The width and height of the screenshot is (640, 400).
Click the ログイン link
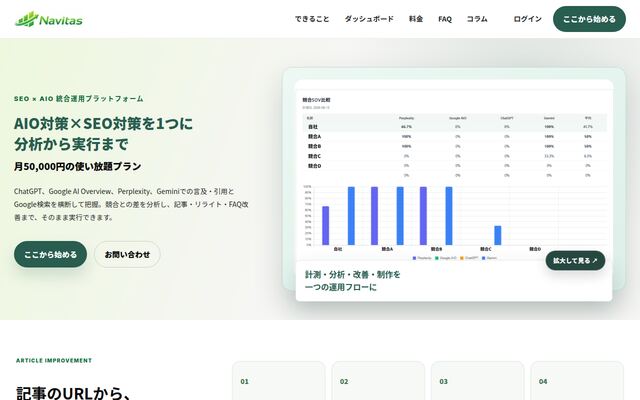tap(527, 19)
